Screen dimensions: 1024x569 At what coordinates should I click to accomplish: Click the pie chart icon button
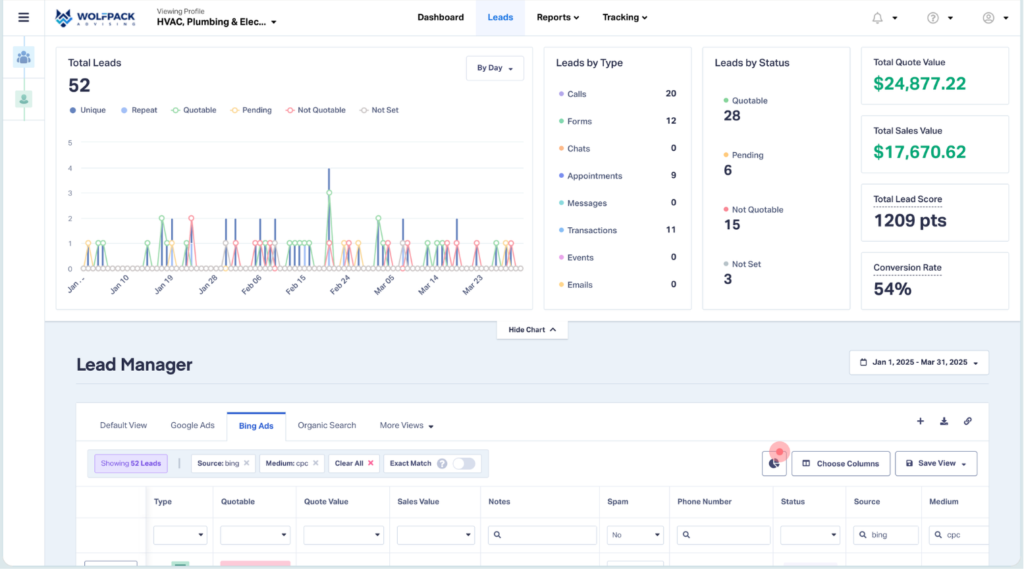point(774,463)
